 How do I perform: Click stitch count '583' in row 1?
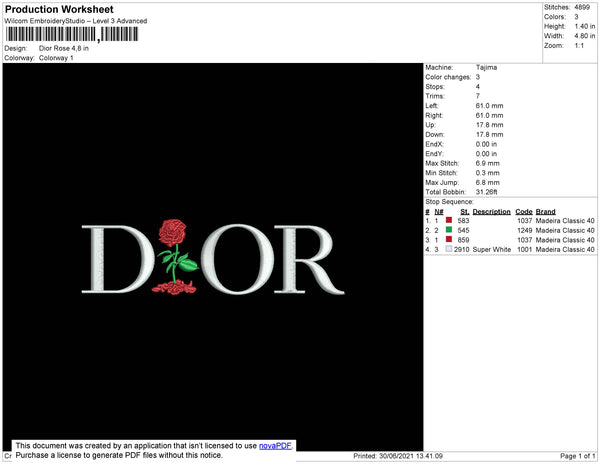463,221
